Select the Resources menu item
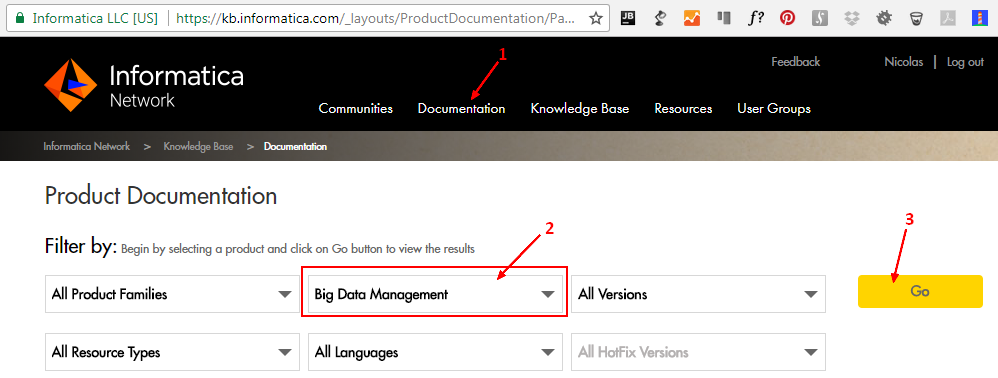998x378 pixels. [683, 109]
